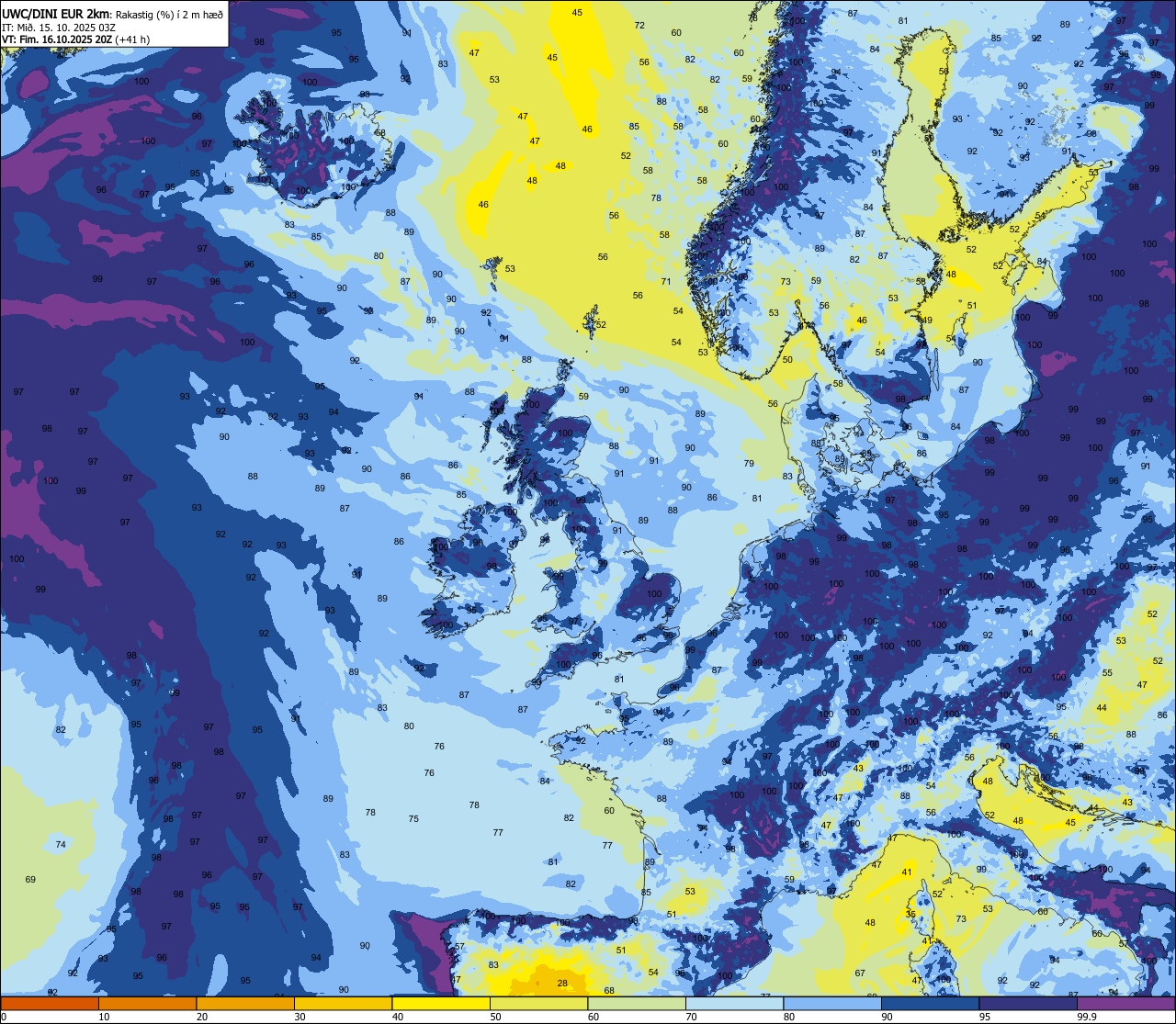Click the legend tick label '95'

[985, 1017]
